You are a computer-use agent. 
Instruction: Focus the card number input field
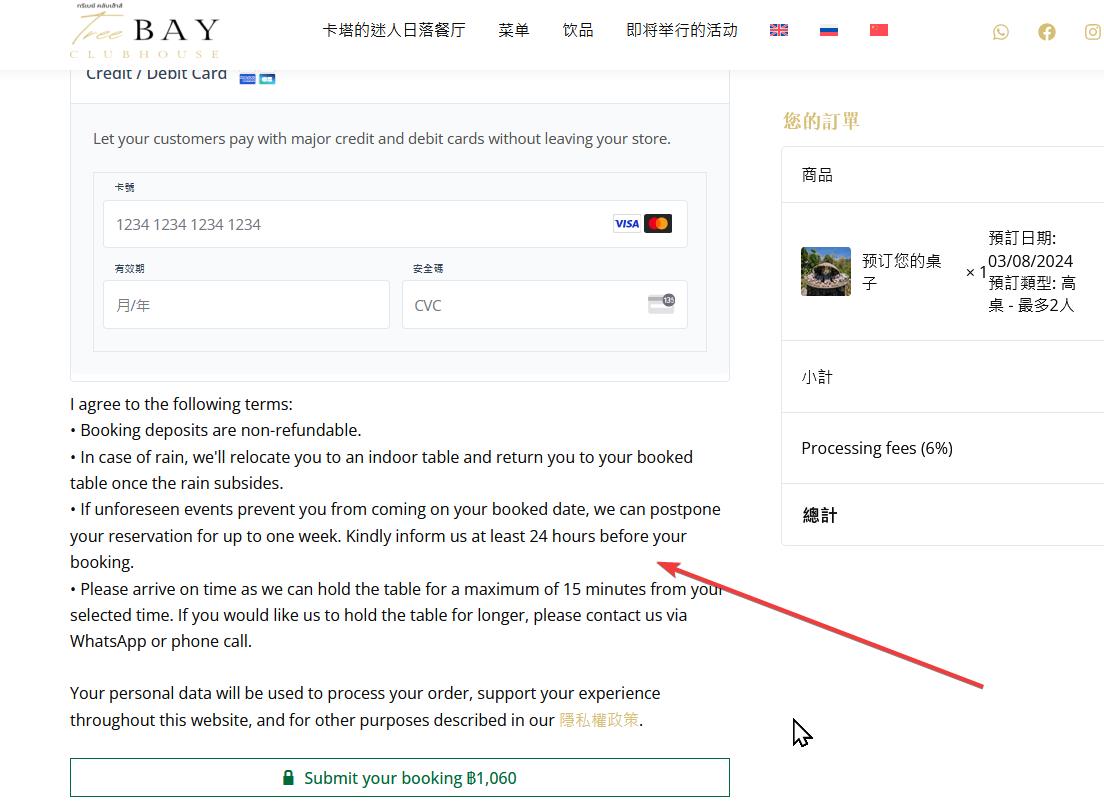[x=395, y=224]
